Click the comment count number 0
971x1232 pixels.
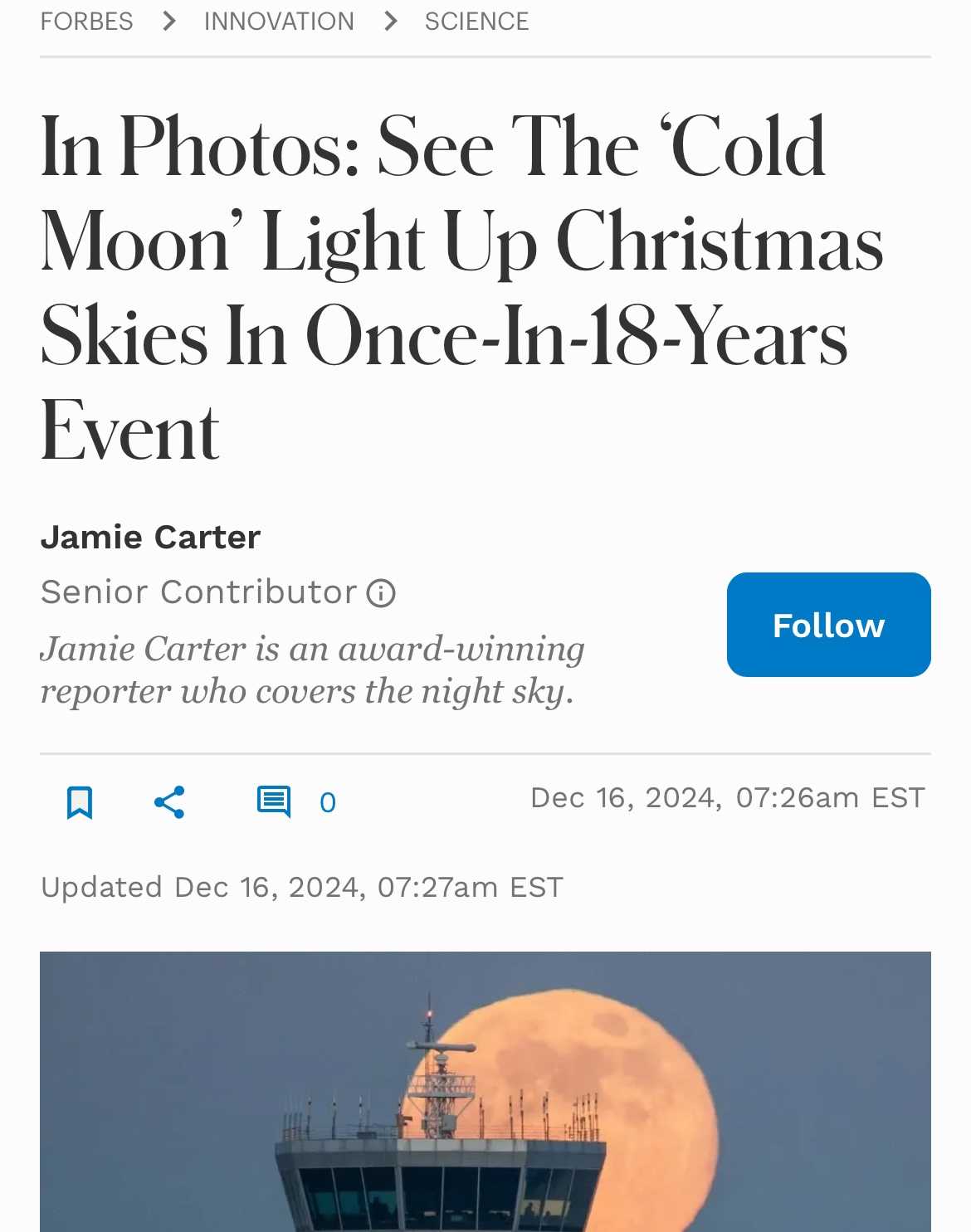(328, 802)
